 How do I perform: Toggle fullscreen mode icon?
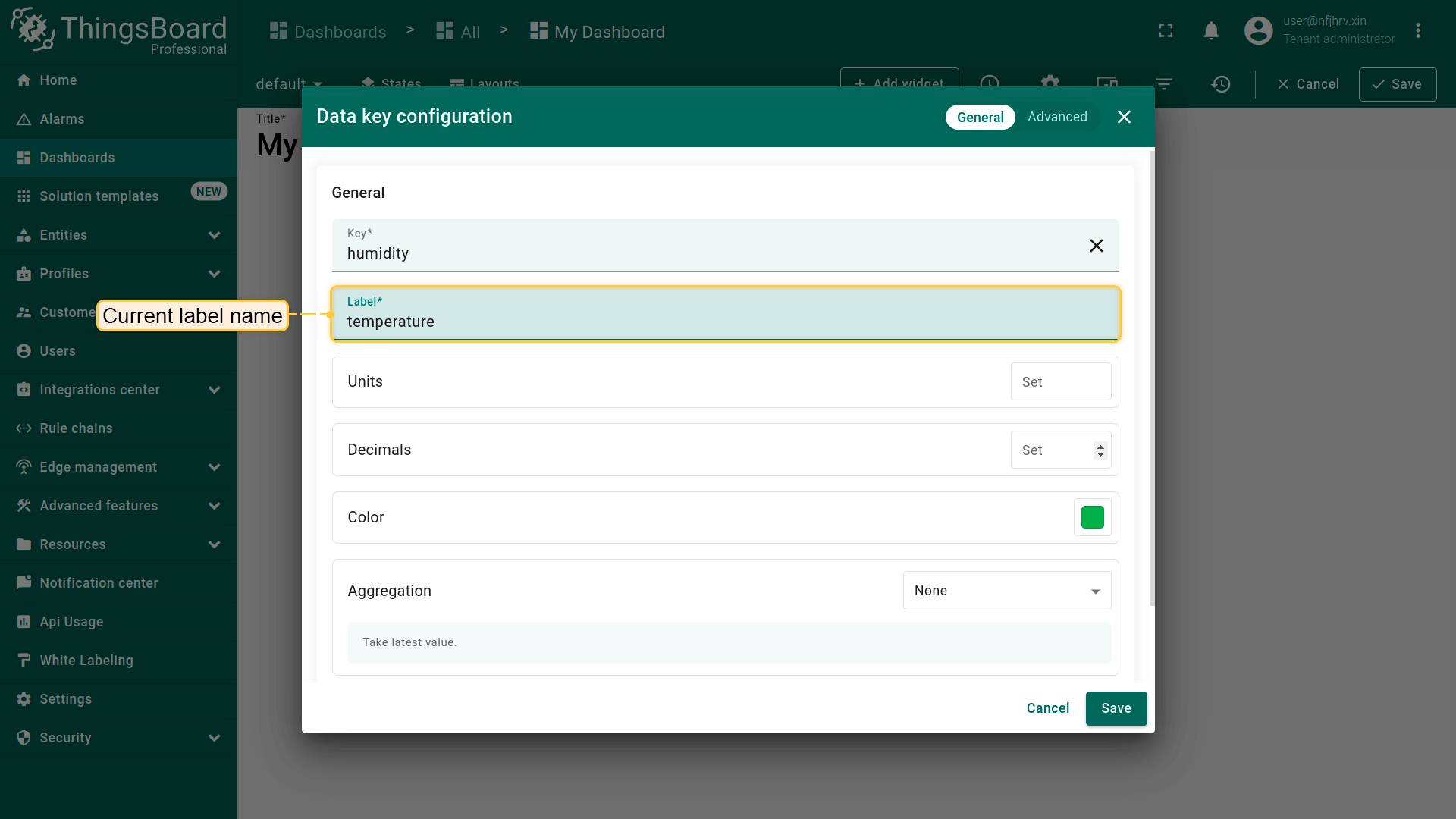click(1166, 31)
